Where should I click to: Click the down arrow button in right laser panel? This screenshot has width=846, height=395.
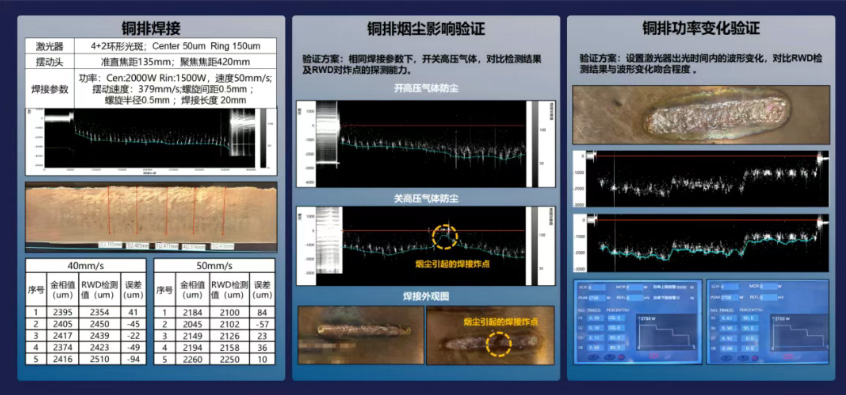743,358
